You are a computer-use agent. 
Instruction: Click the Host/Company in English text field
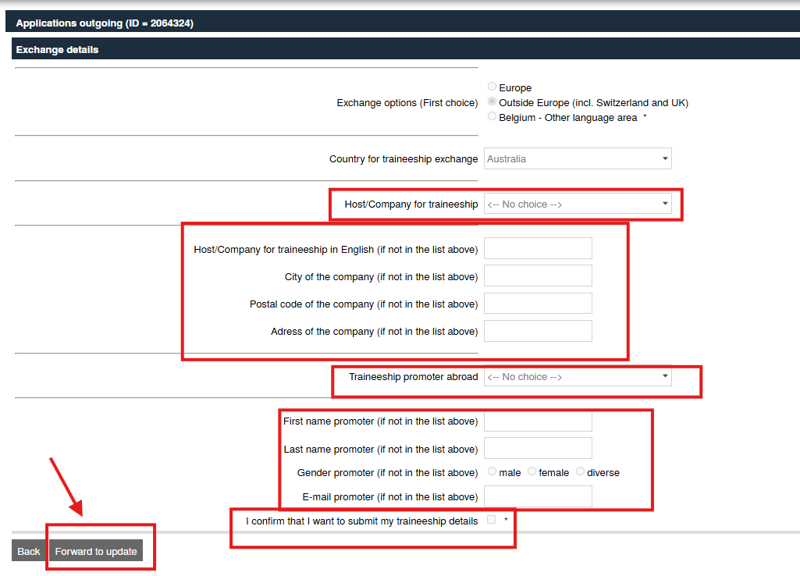click(x=538, y=249)
